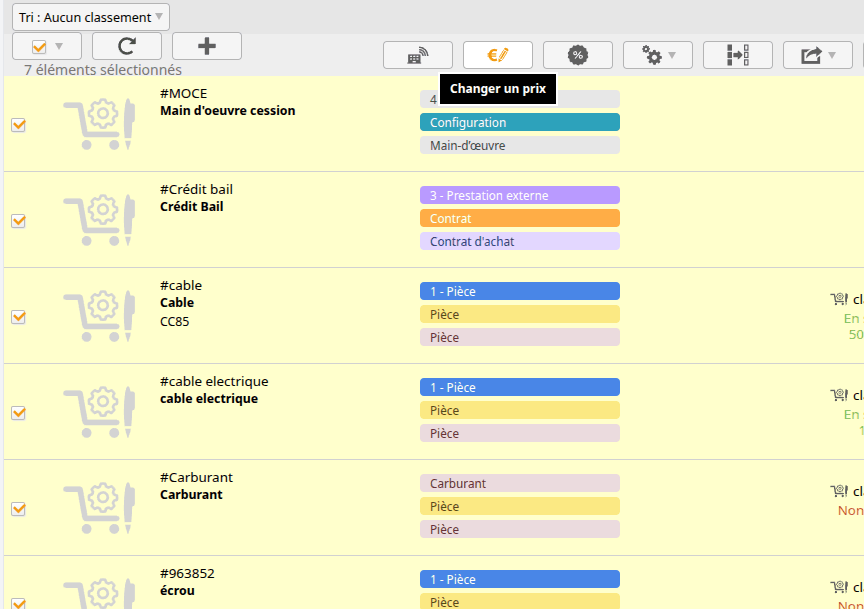Click the blue 1 - Pièce tag in Cable row

coord(520,291)
